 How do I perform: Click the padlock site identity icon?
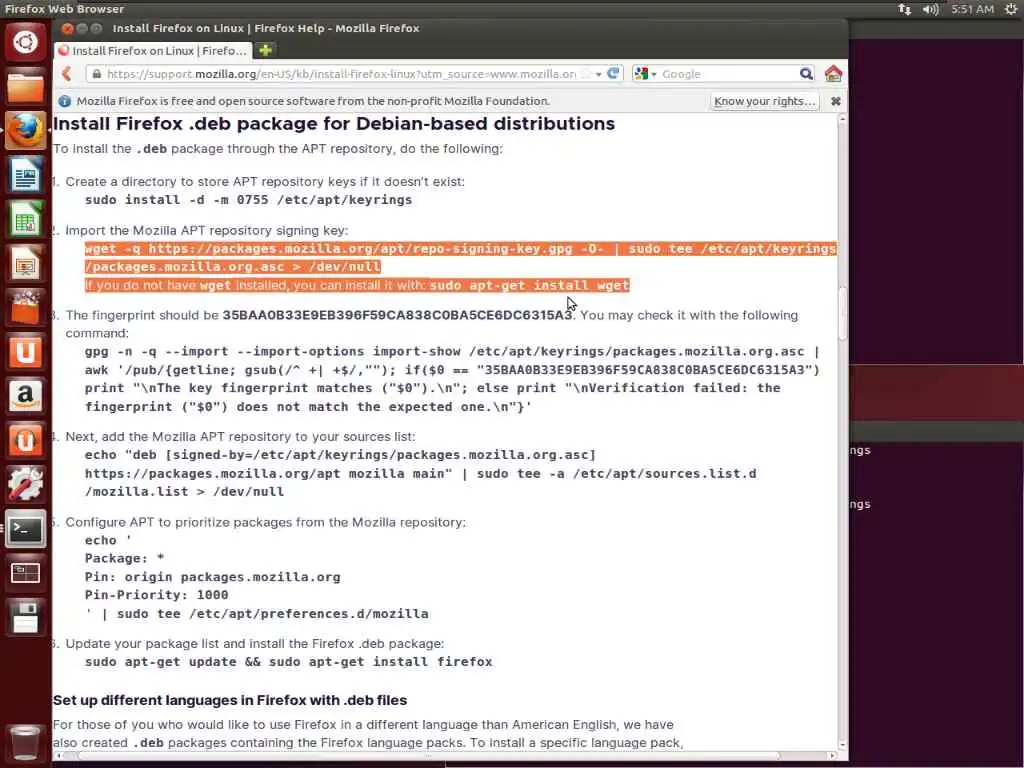click(97, 74)
